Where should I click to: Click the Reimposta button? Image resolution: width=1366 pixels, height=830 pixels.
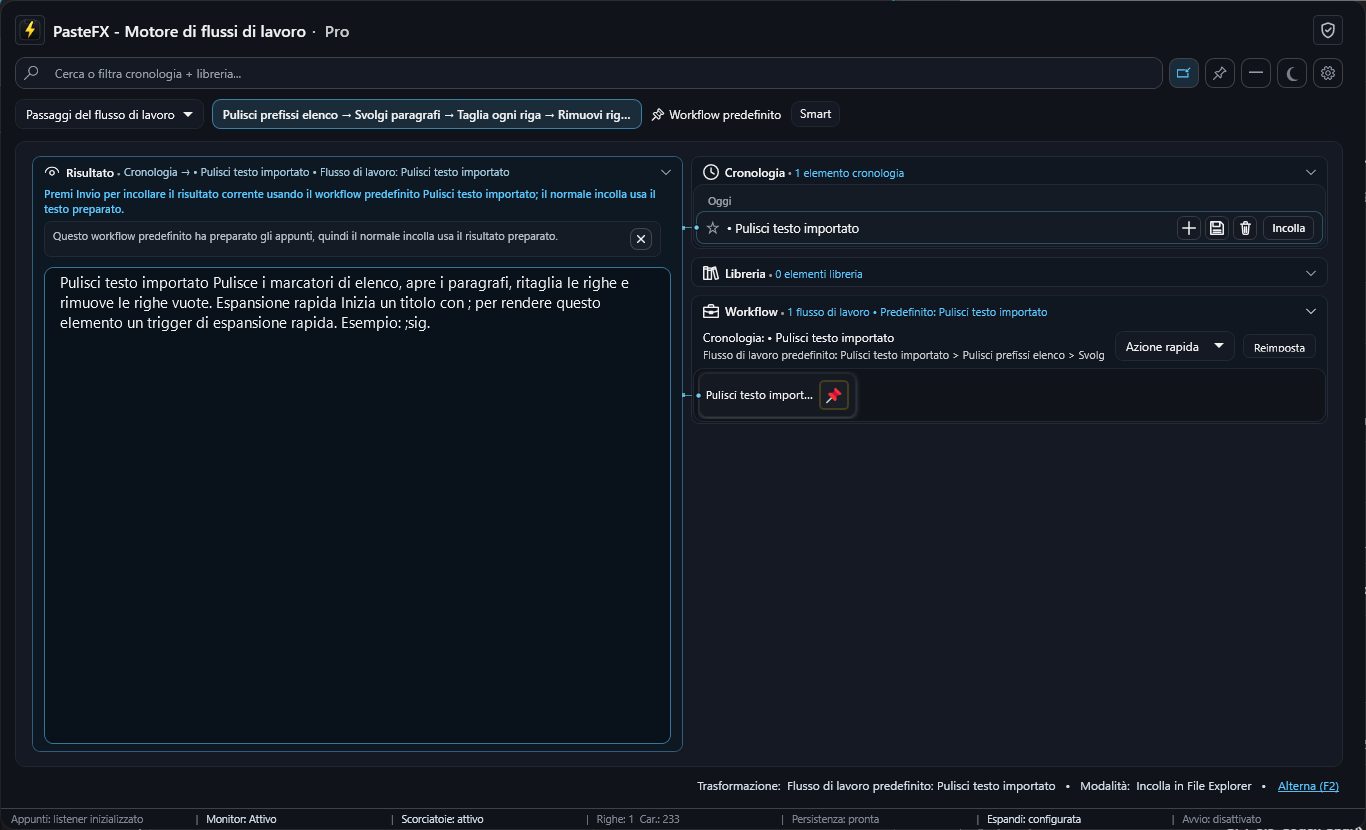tap(1279, 348)
